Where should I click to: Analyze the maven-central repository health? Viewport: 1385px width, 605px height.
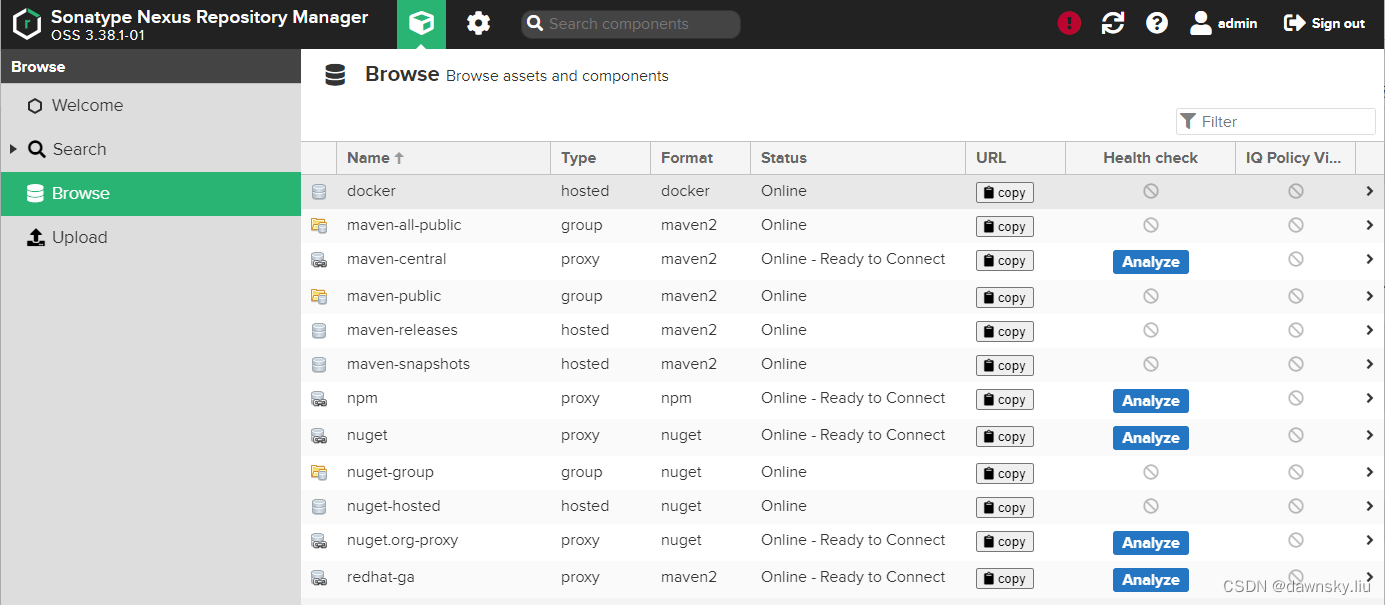click(x=1150, y=262)
